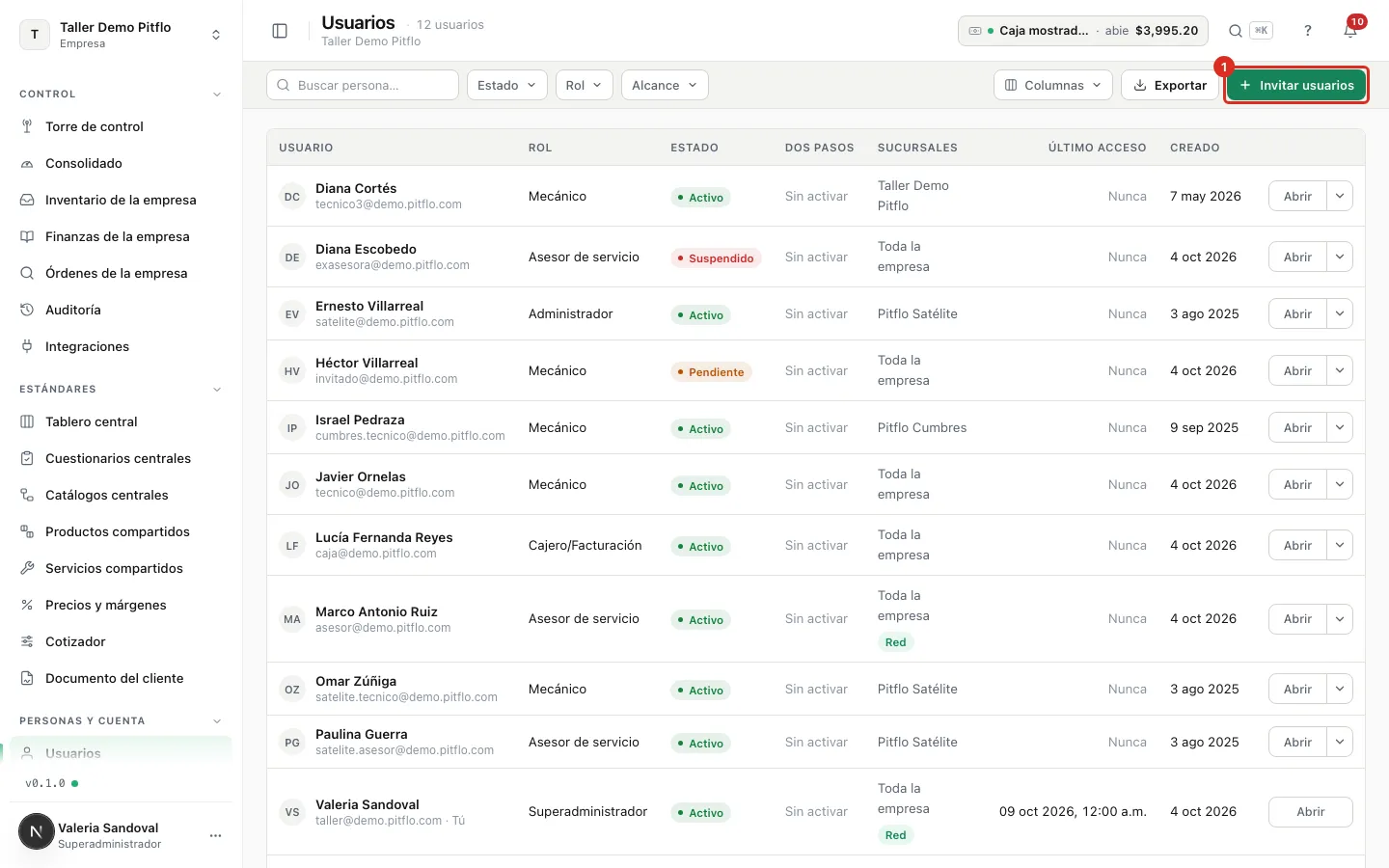Click the Pendiente badge for Héctor Villarreal

[x=711, y=372]
